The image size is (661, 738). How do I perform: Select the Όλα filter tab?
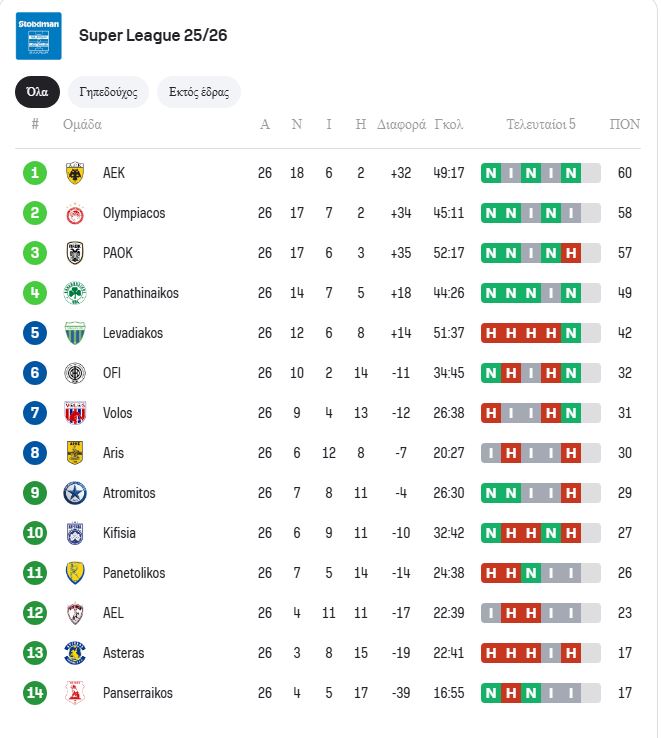click(37, 92)
